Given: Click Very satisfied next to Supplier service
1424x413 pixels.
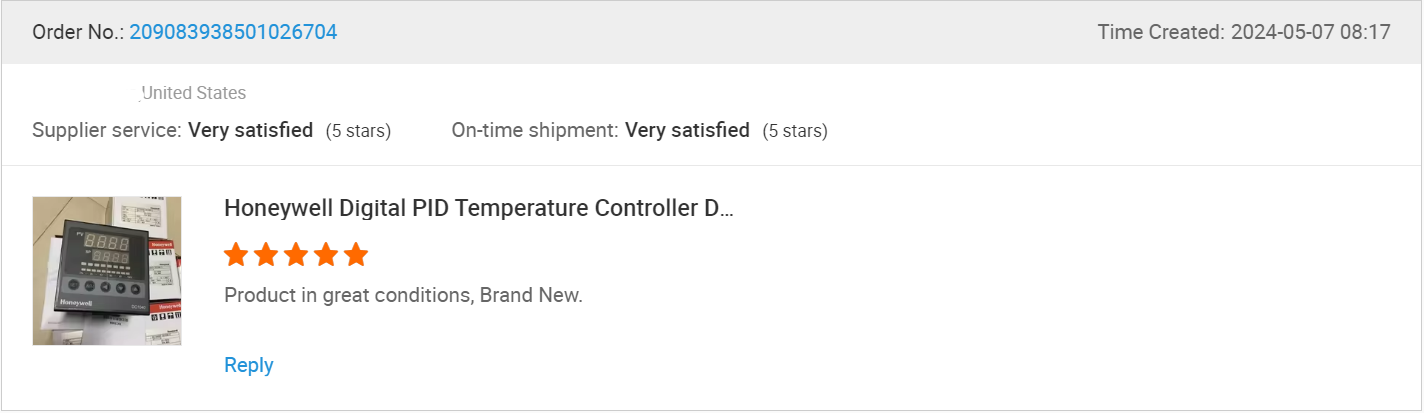Looking at the screenshot, I should click(x=250, y=130).
